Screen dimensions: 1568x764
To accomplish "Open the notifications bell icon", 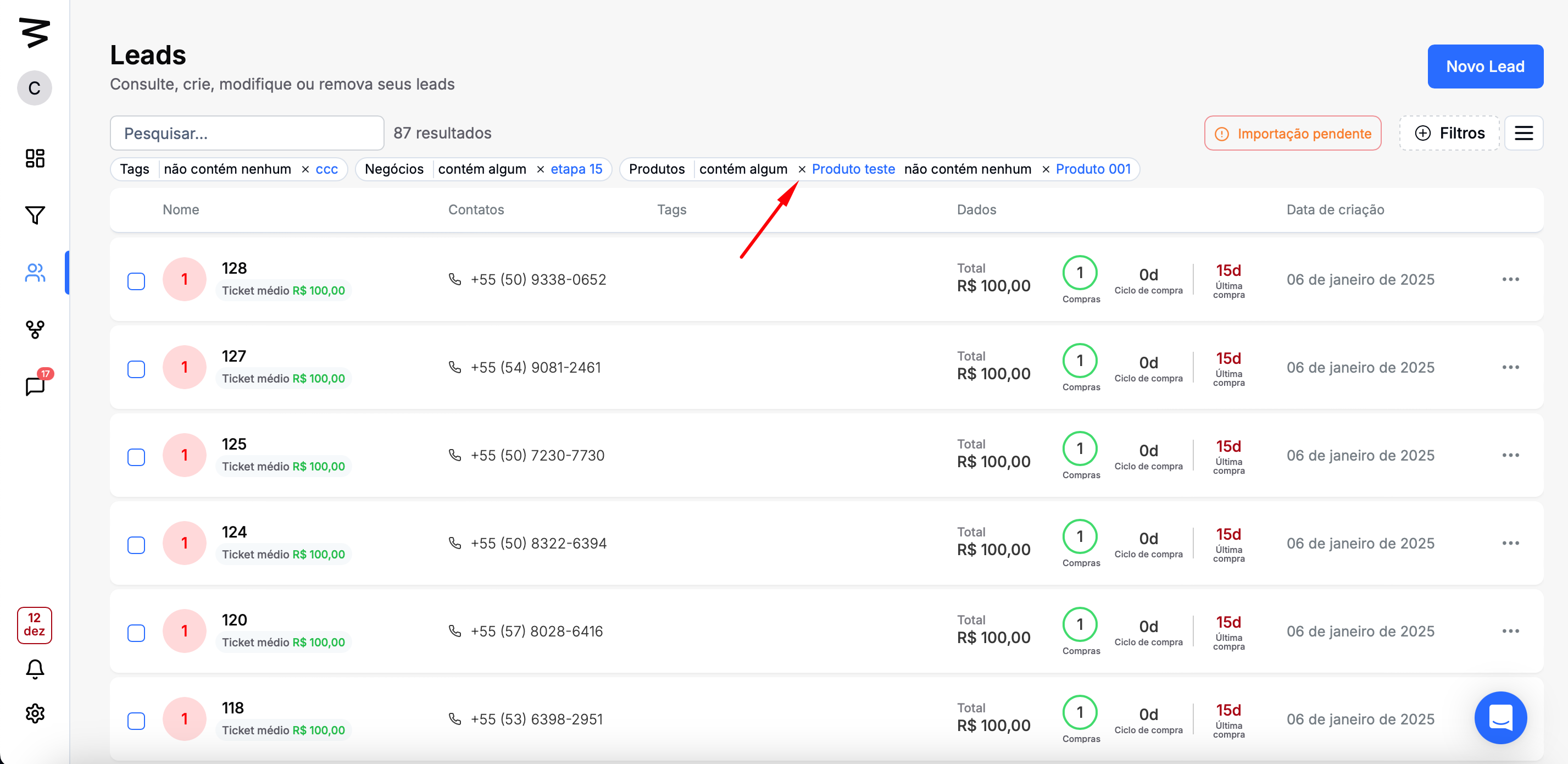I will click(35, 669).
